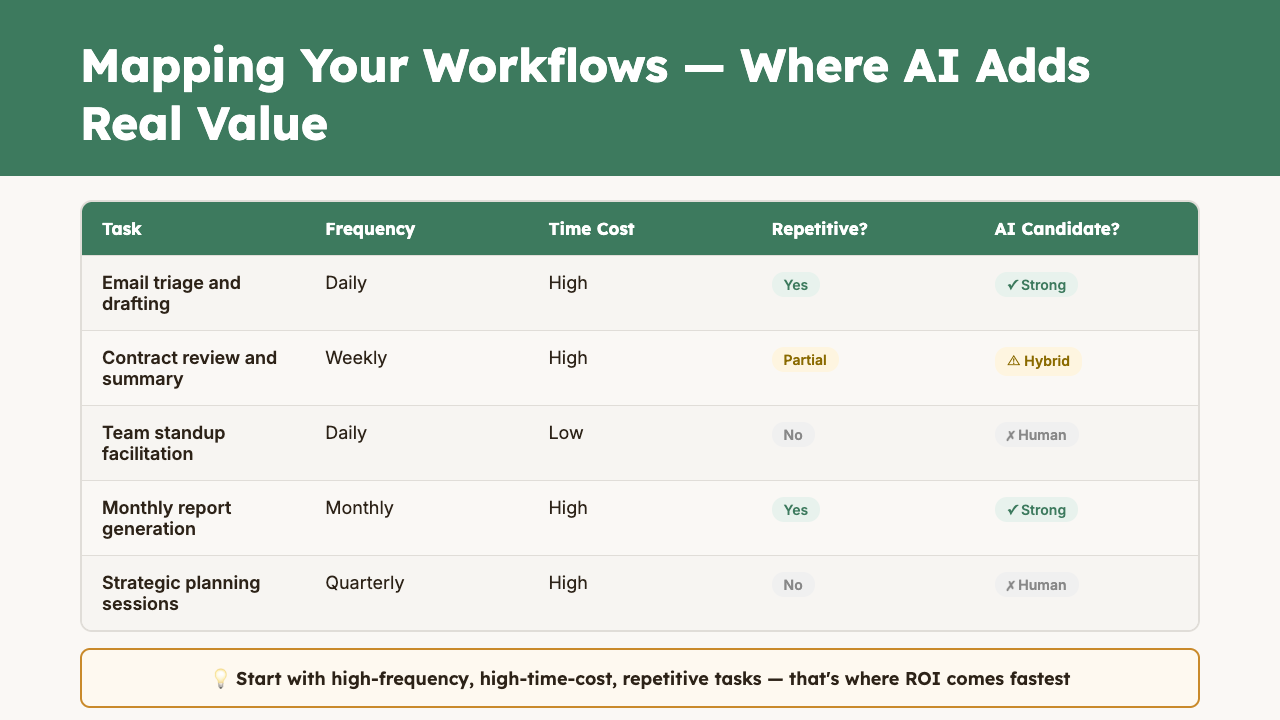Click the lightbulb icon in the tip banner

click(x=221, y=678)
